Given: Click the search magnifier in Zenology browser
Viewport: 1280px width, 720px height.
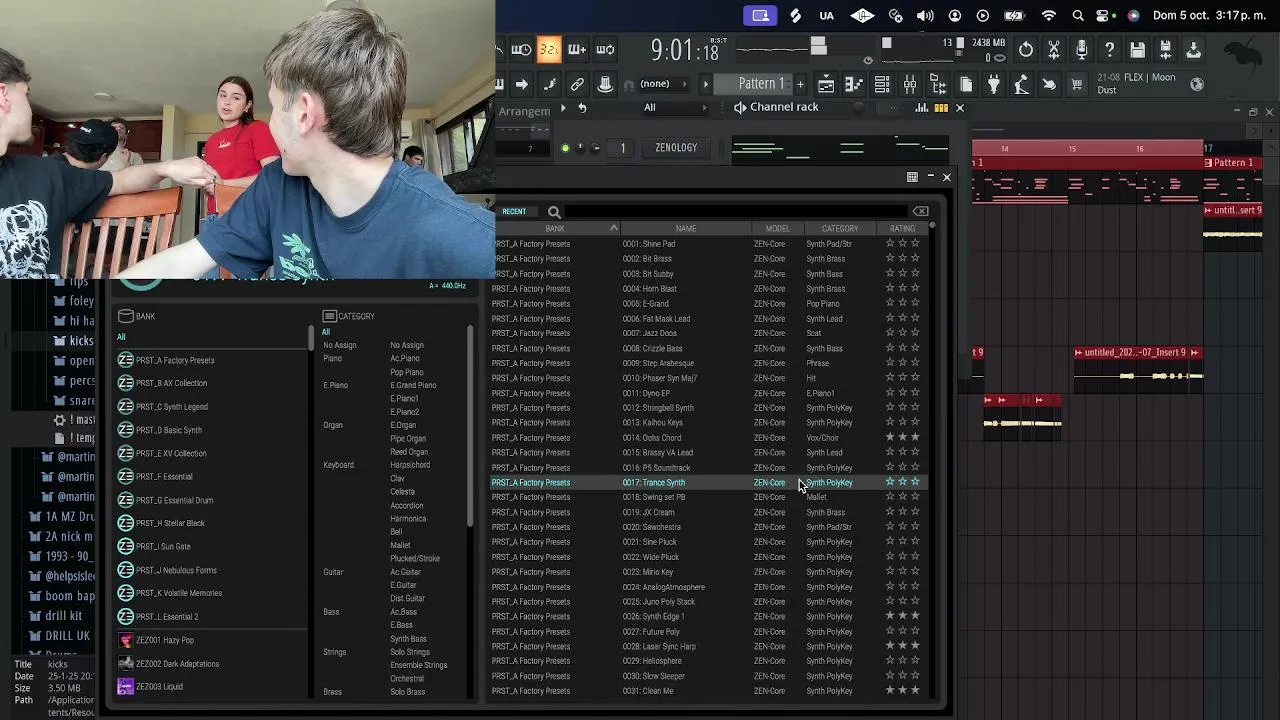Looking at the screenshot, I should tap(554, 212).
